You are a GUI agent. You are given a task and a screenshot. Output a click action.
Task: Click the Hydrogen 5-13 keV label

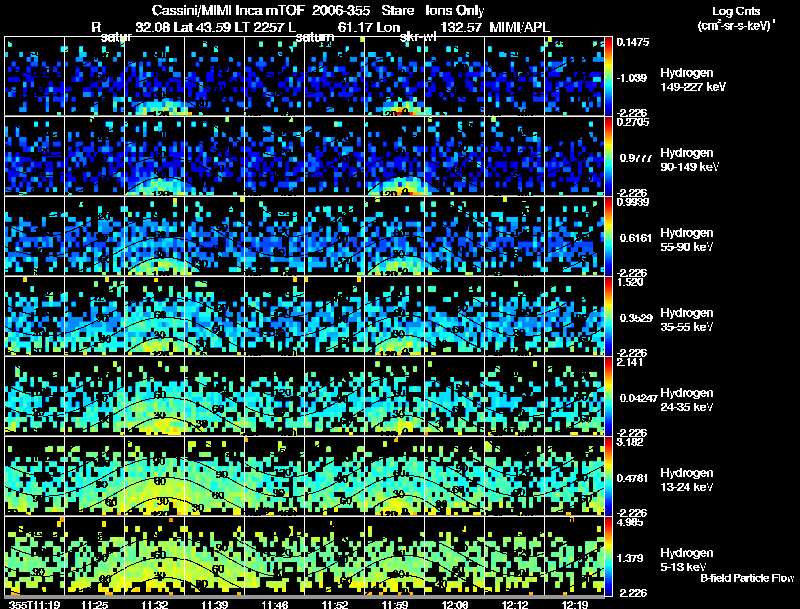687,560
